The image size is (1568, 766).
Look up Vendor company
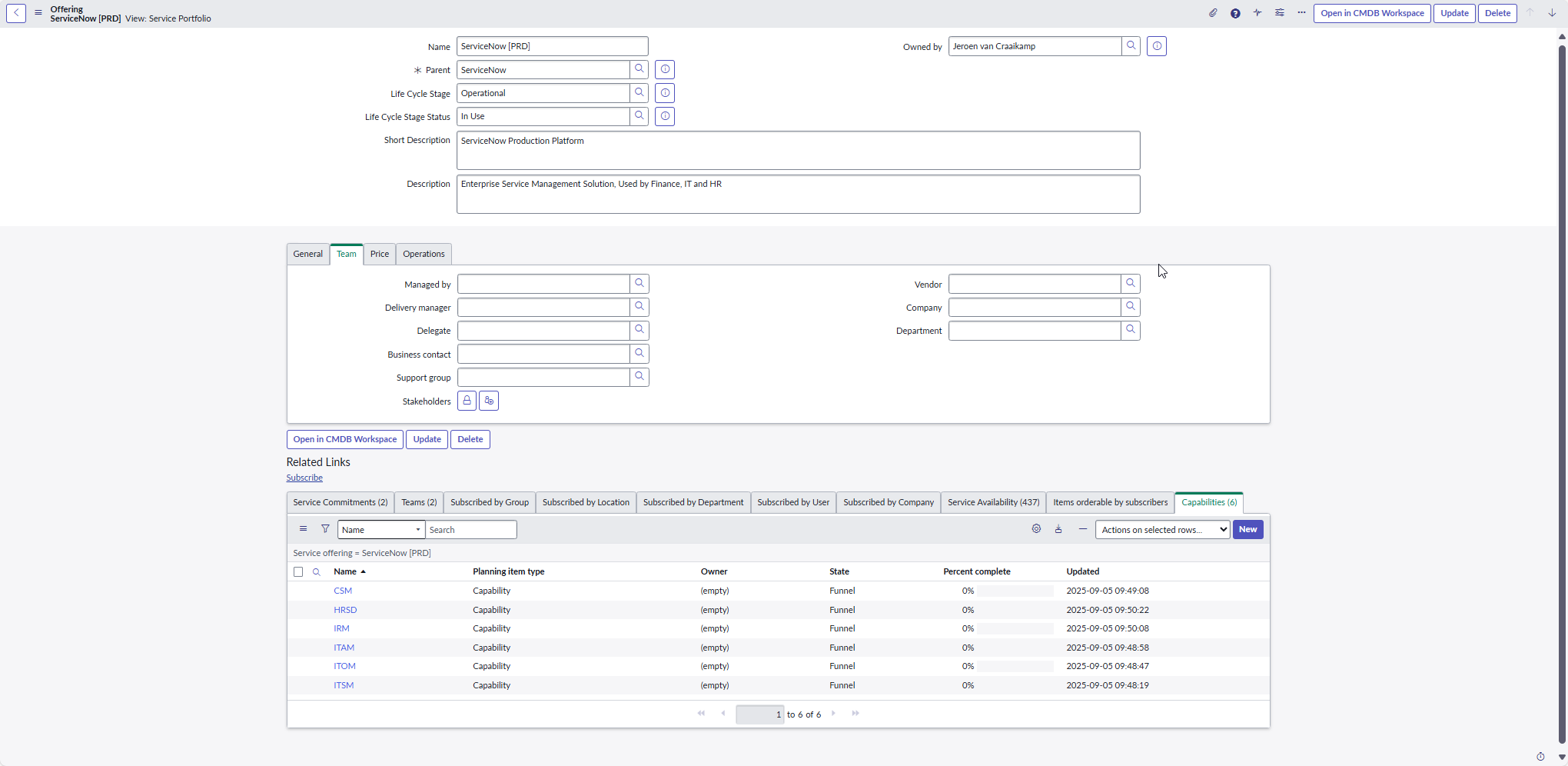[1131, 284]
